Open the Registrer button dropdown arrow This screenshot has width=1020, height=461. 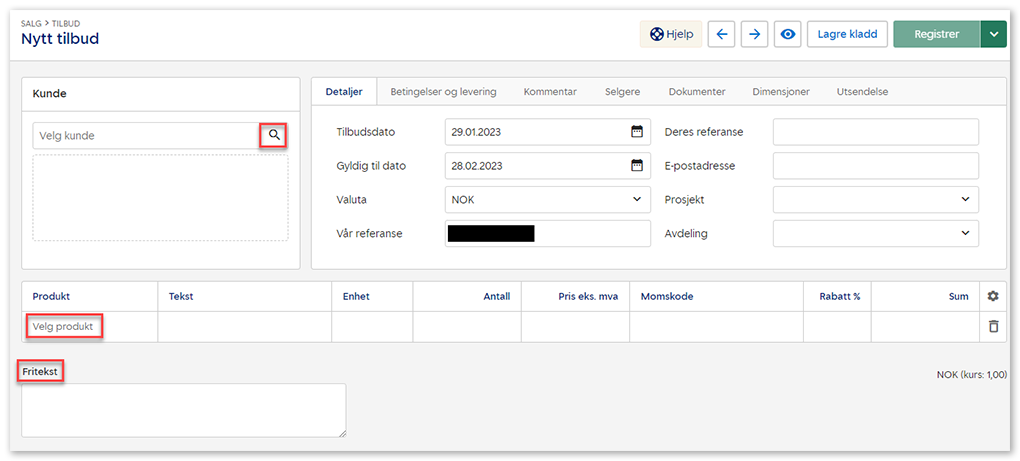pos(993,34)
